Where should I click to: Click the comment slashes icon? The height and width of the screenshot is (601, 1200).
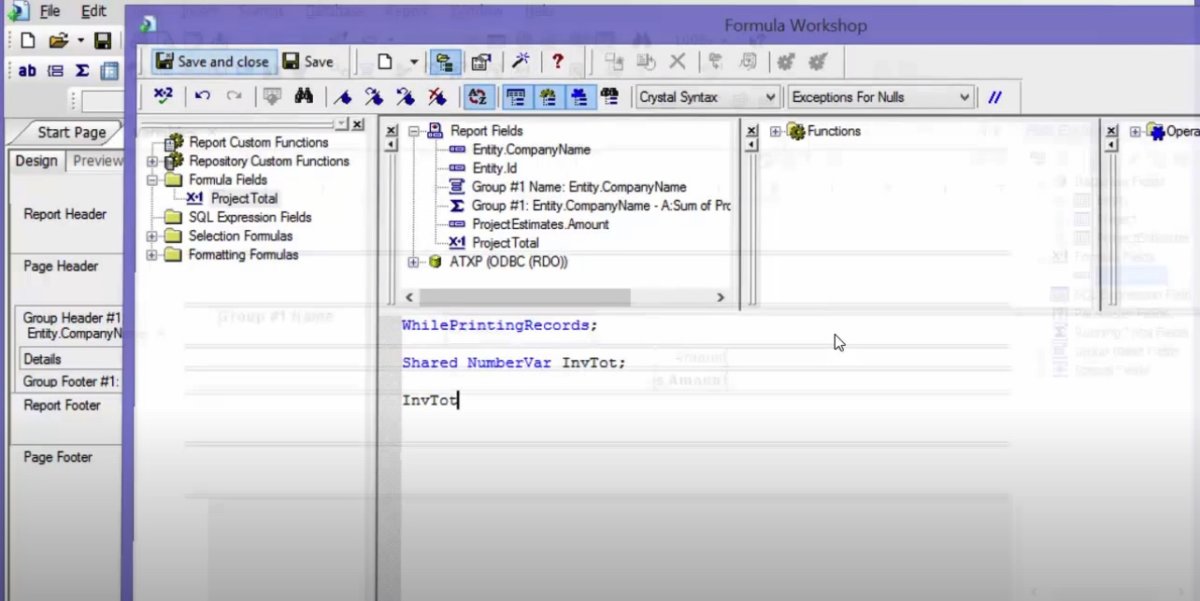tap(995, 97)
